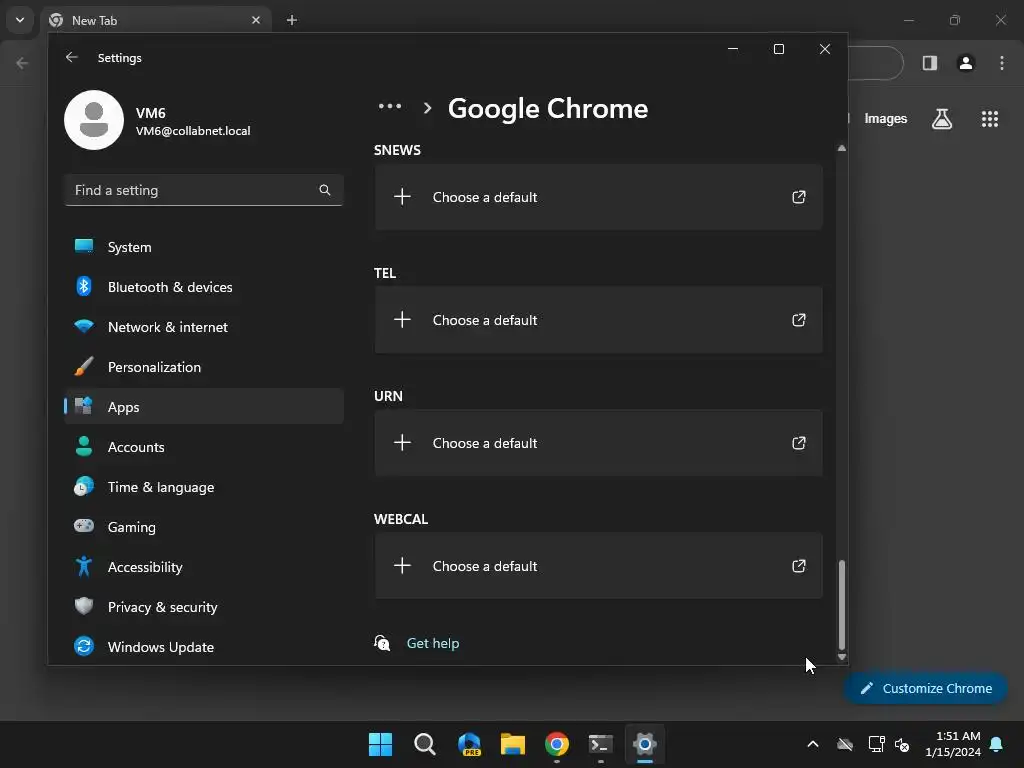The width and height of the screenshot is (1024, 768).
Task: Click external link icon in SNEWS row
Action: click(799, 197)
